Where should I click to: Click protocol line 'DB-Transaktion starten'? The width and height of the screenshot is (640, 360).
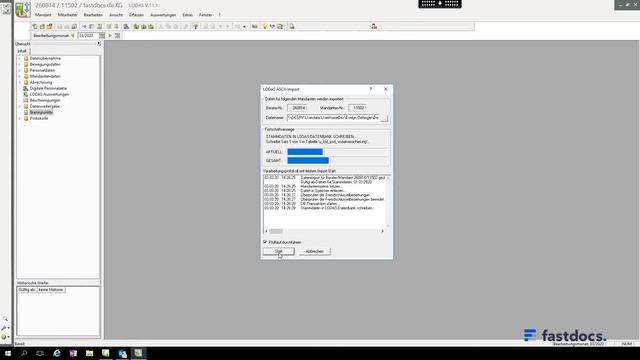[319, 204]
